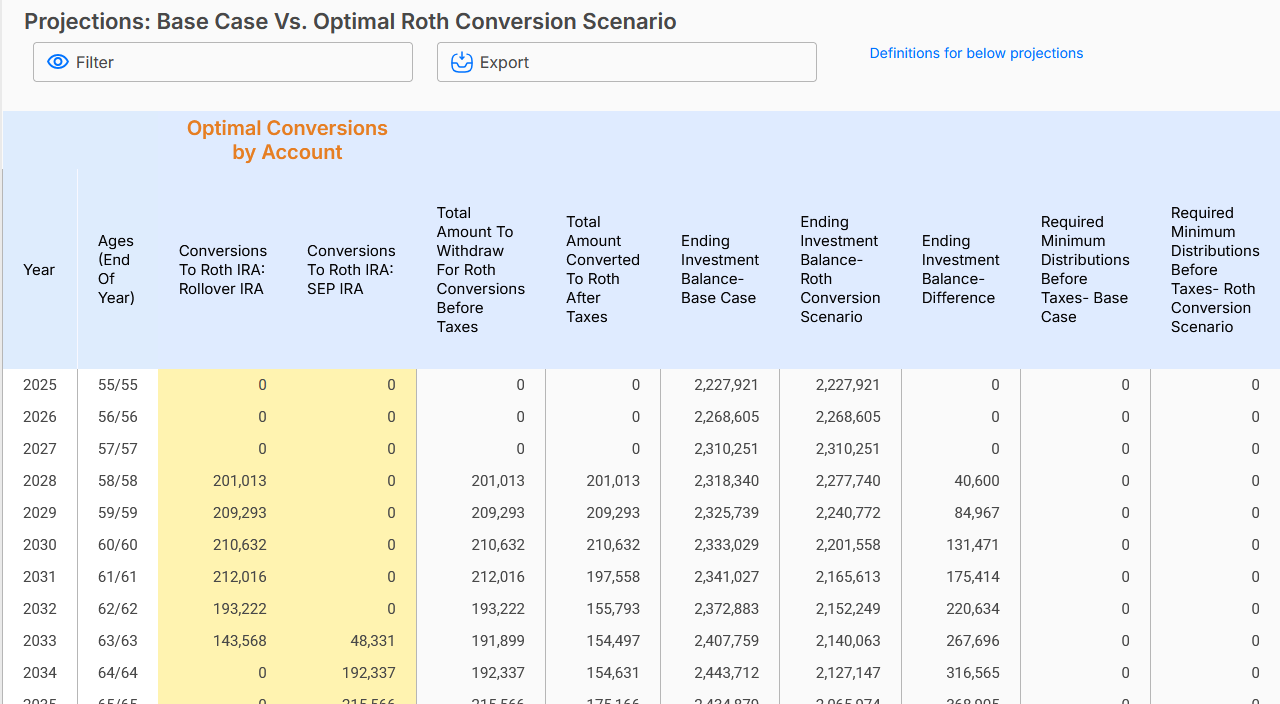Screen dimensions: 1280x704
Task: Click Optimal Conversions by Account heading
Action: 287,140
